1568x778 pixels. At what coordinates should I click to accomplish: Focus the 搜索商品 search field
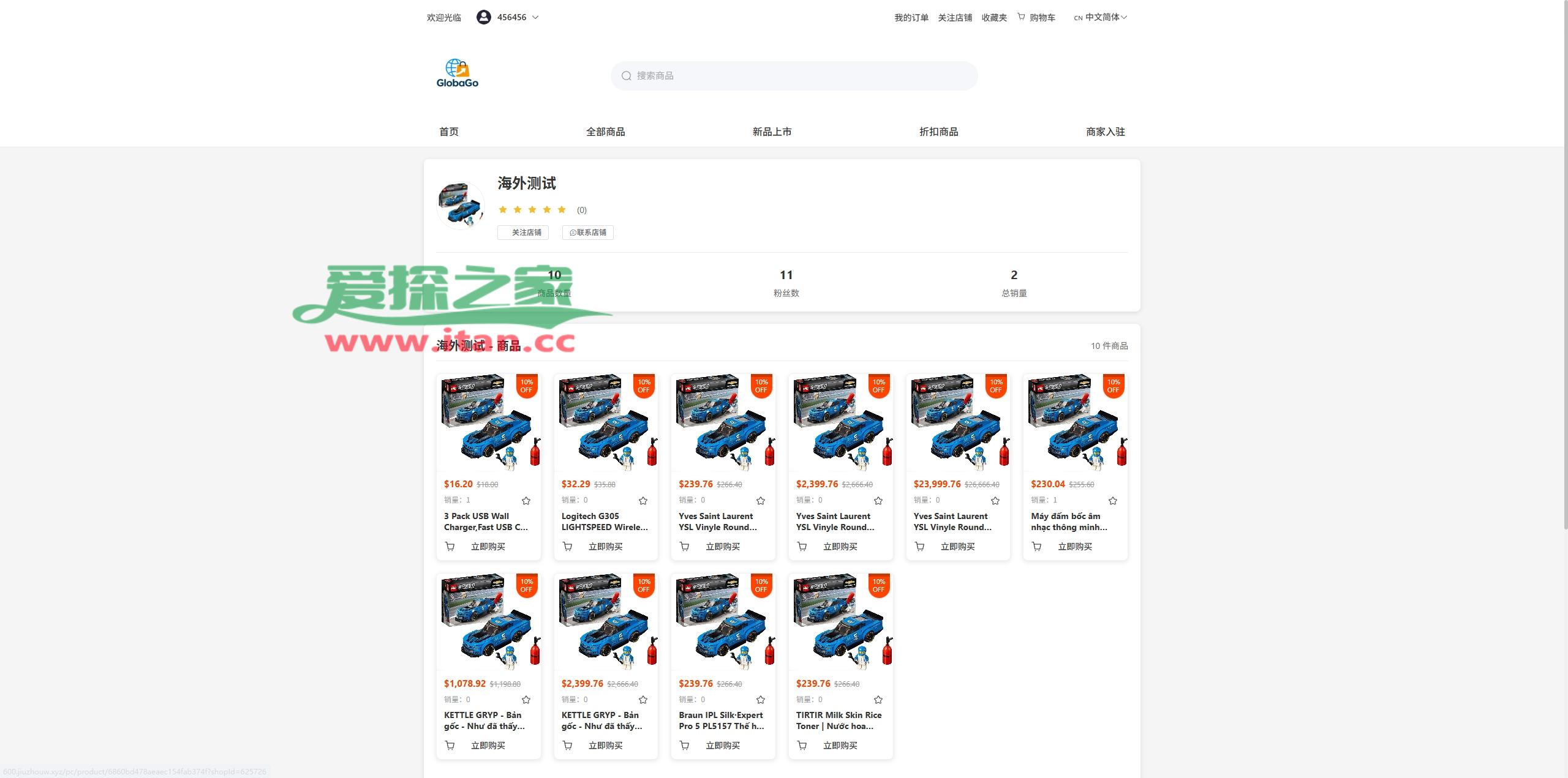click(x=794, y=76)
